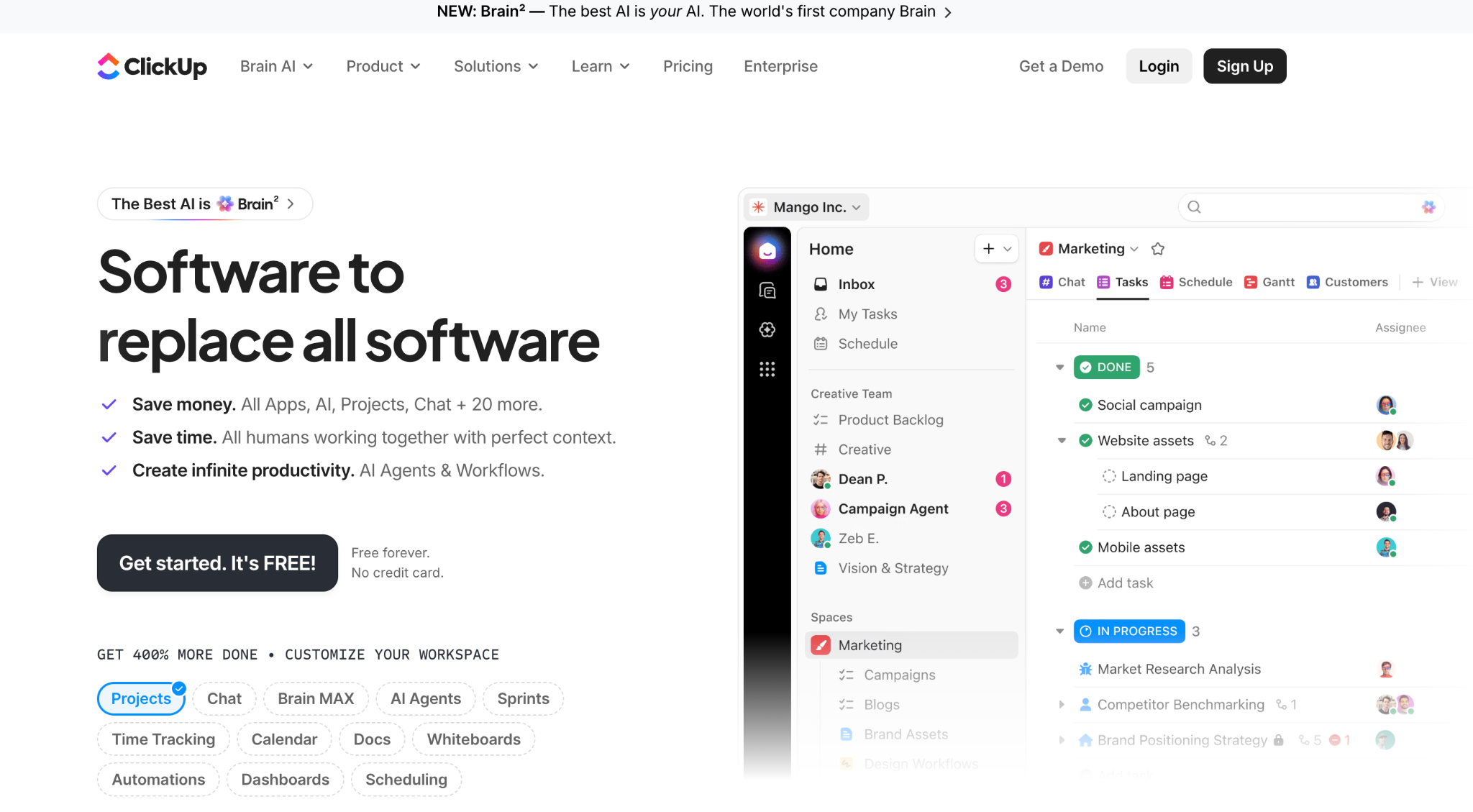Click the subtask count icon on Website assets
Screen dimensions: 1473x812
pyautogui.click(x=1210, y=441)
